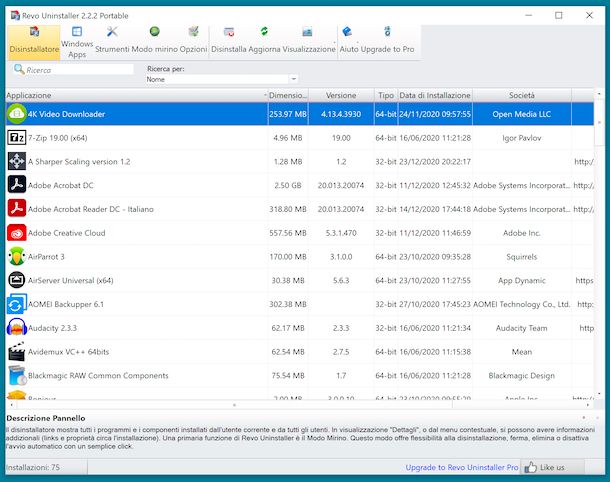This screenshot has height=482, width=610.
Task: Open the Windows Apps toolbar icon
Action: [x=77, y=32]
